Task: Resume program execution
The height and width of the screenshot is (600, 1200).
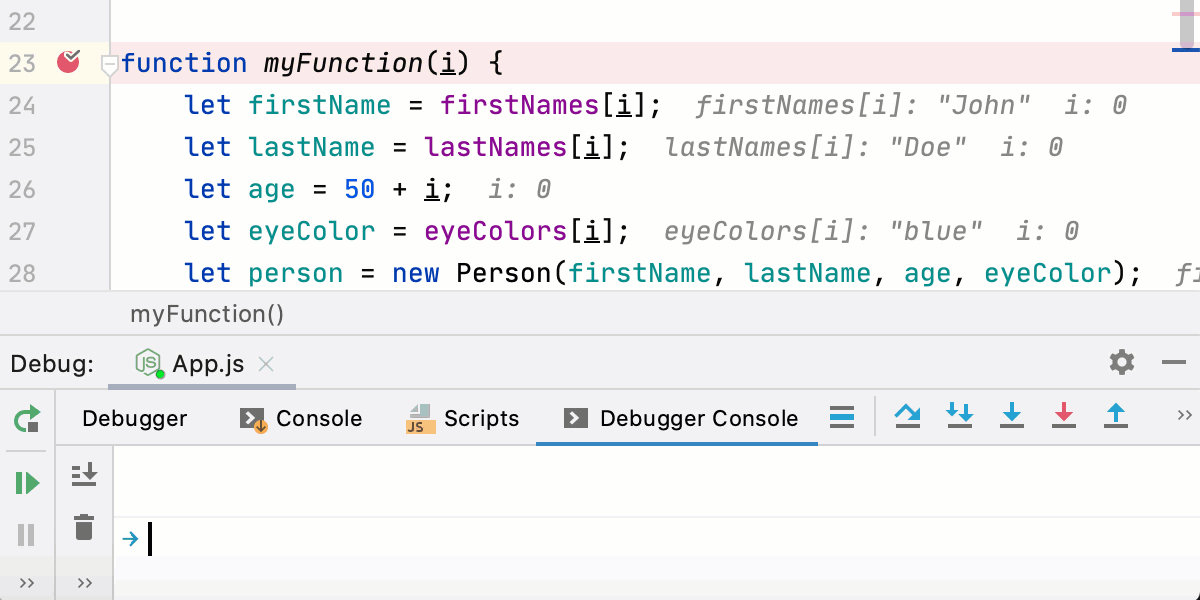Action: click(27, 484)
